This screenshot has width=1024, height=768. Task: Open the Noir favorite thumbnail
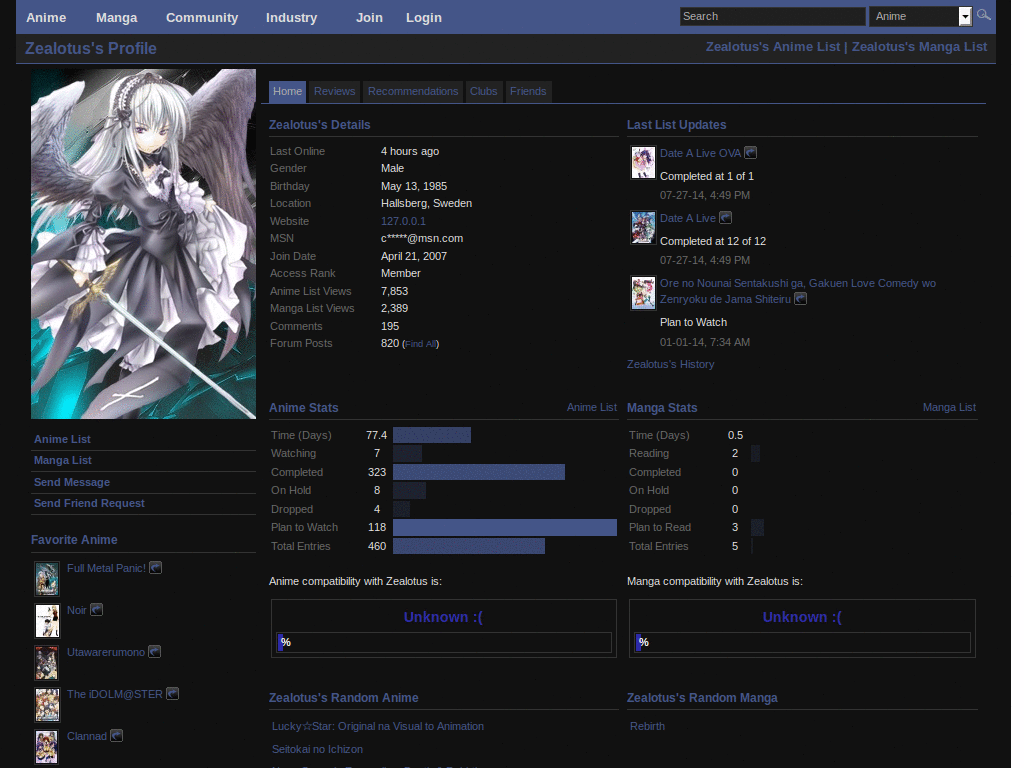(x=47, y=620)
